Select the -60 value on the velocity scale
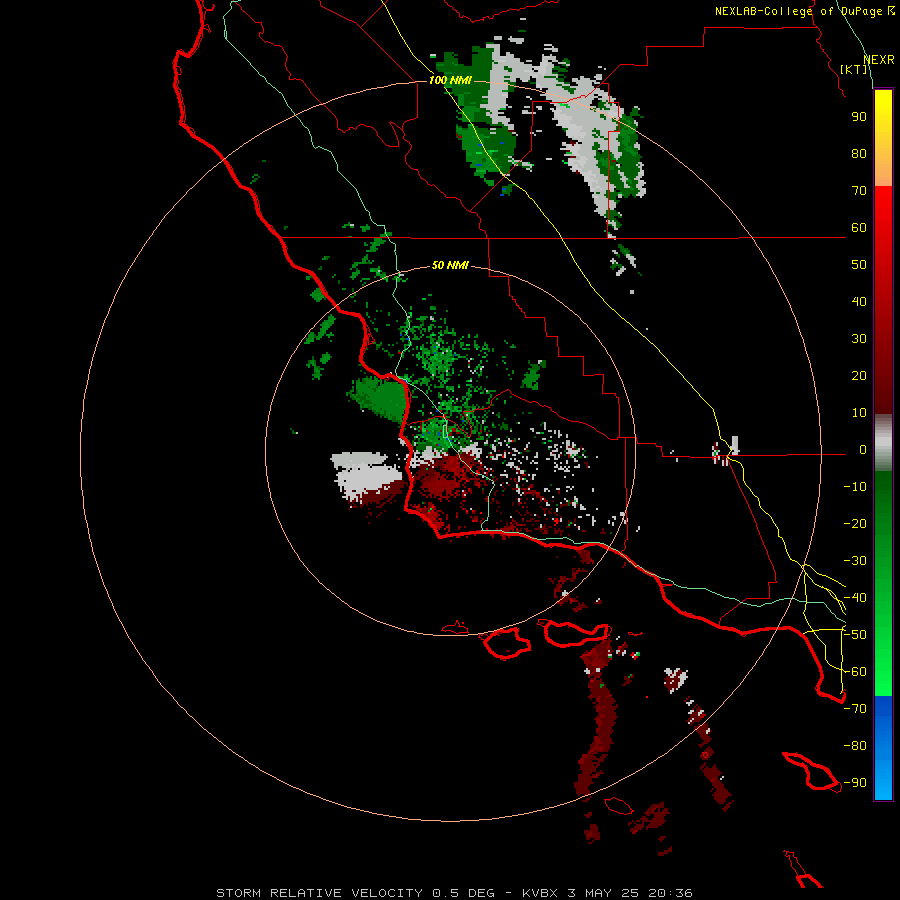Screen dimensions: 900x900 [855, 672]
